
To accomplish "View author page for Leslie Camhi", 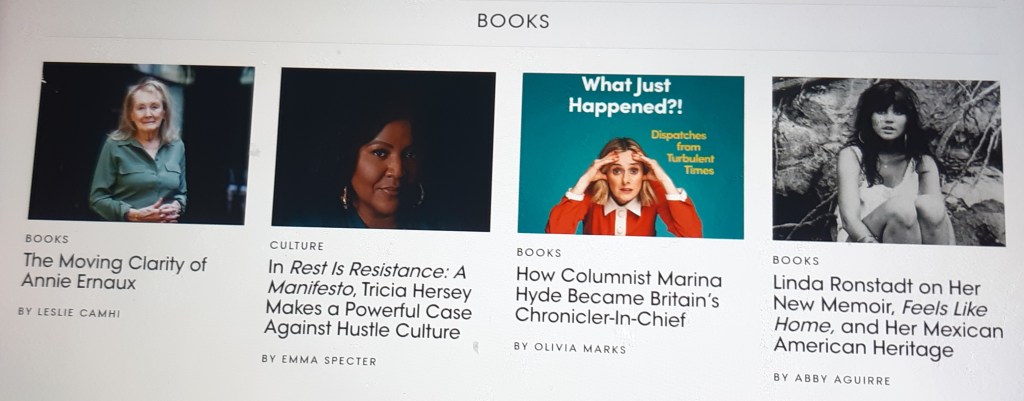I will click(69, 312).
